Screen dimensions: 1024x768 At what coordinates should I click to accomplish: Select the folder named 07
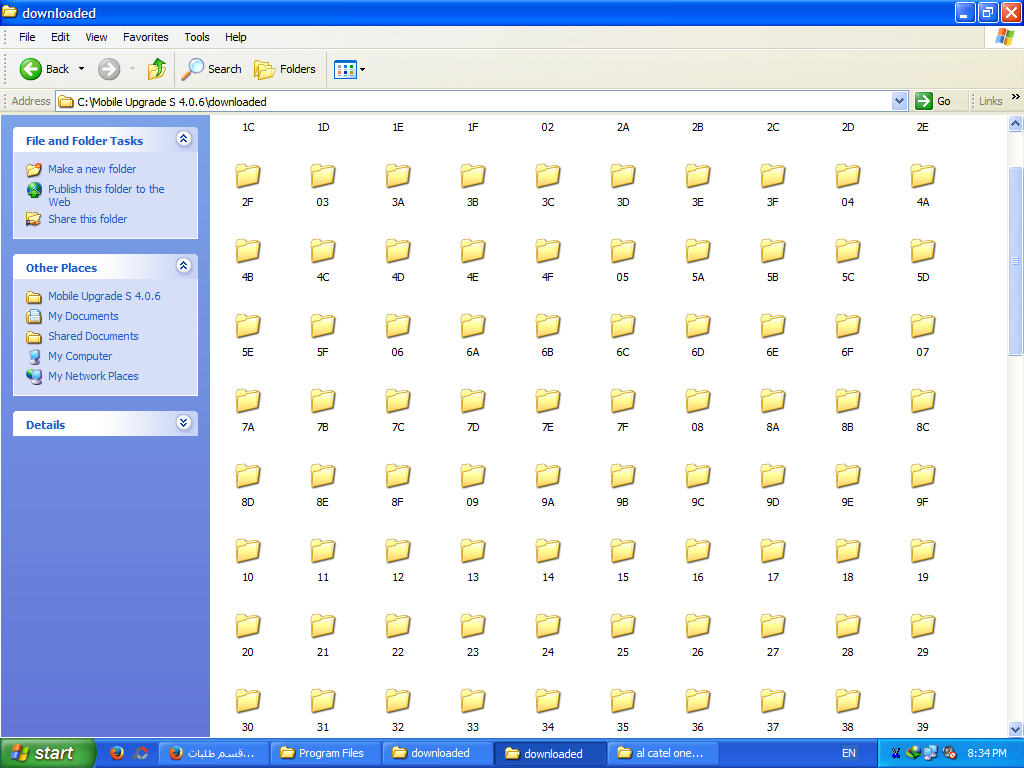923,335
